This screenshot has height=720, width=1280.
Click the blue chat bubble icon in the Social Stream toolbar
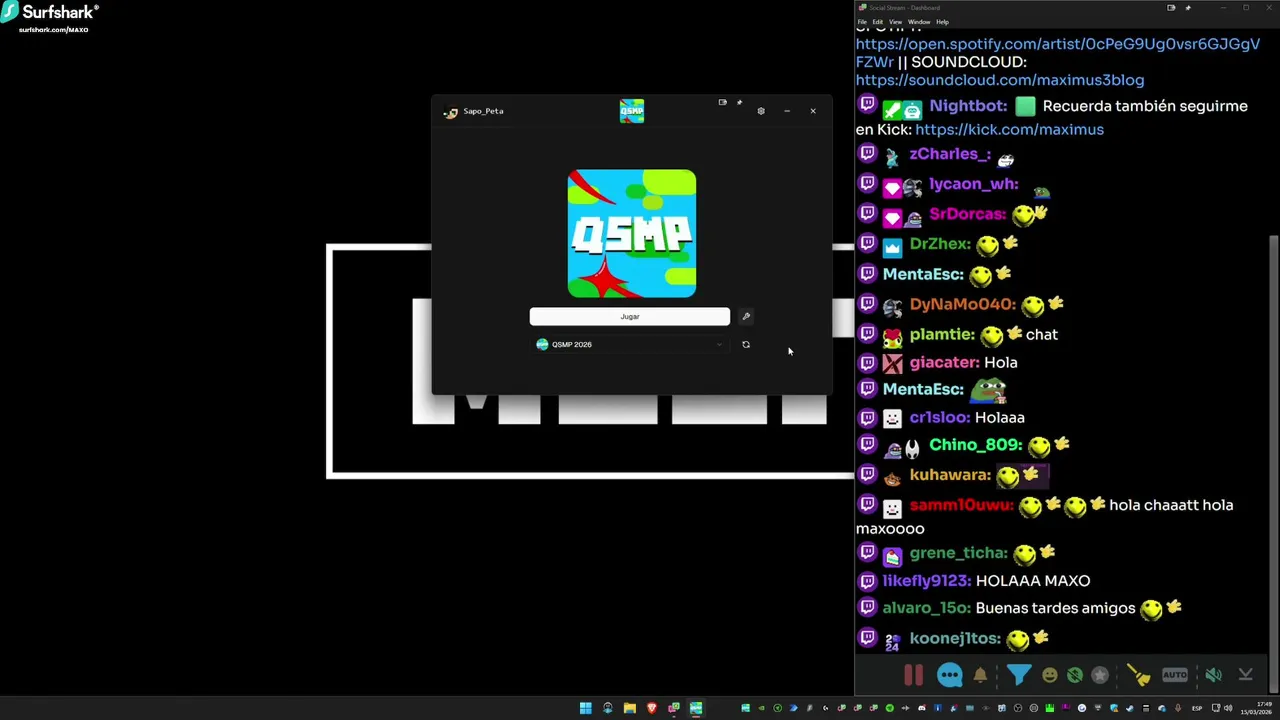coord(949,675)
